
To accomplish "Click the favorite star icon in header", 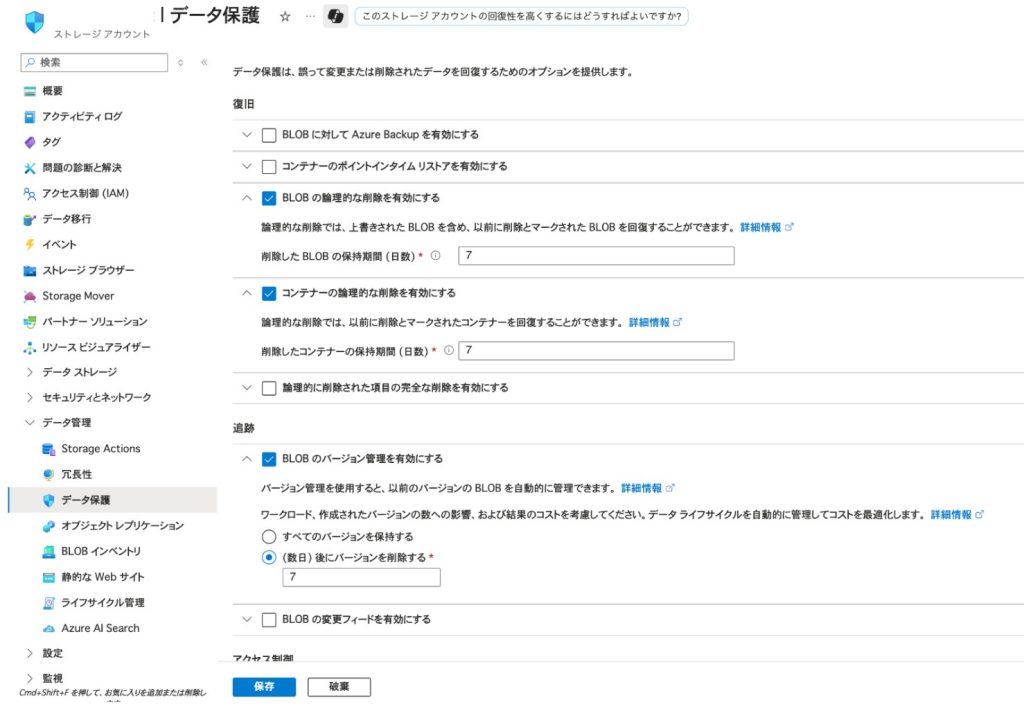I will point(285,17).
